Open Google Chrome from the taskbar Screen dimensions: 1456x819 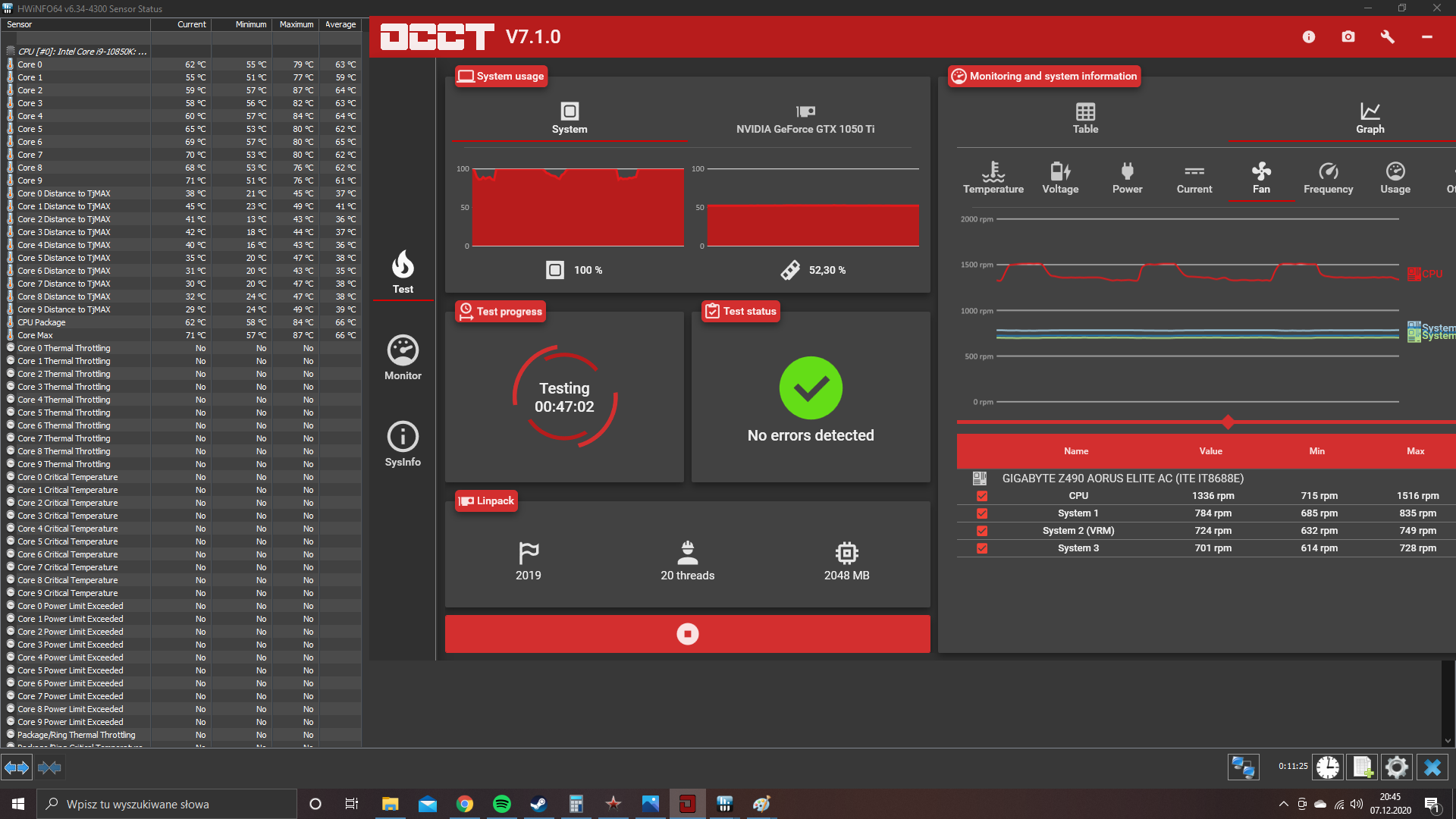464,804
